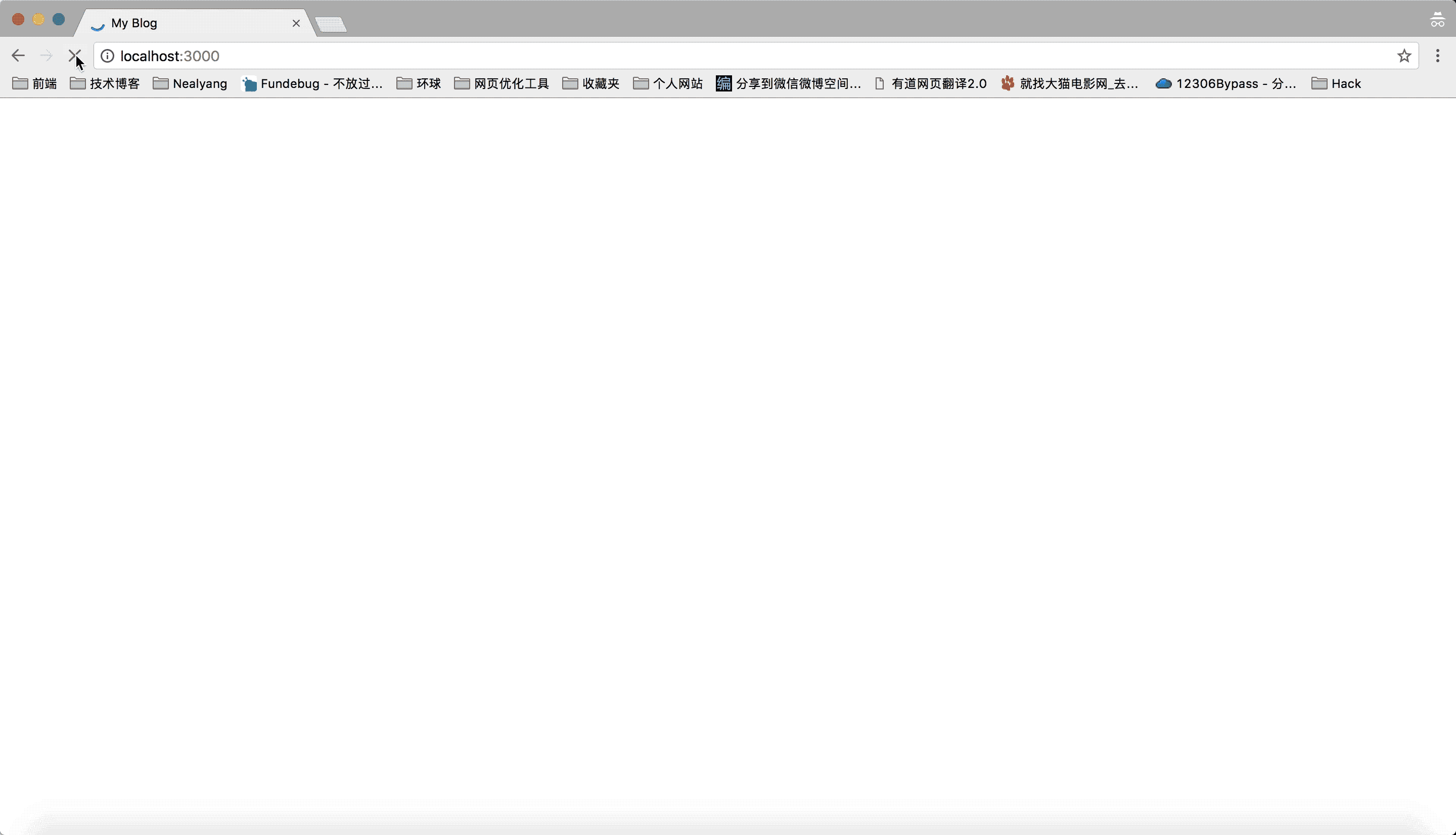This screenshot has width=1456, height=835.
Task: Open the My Blog tab
Action: click(189, 22)
